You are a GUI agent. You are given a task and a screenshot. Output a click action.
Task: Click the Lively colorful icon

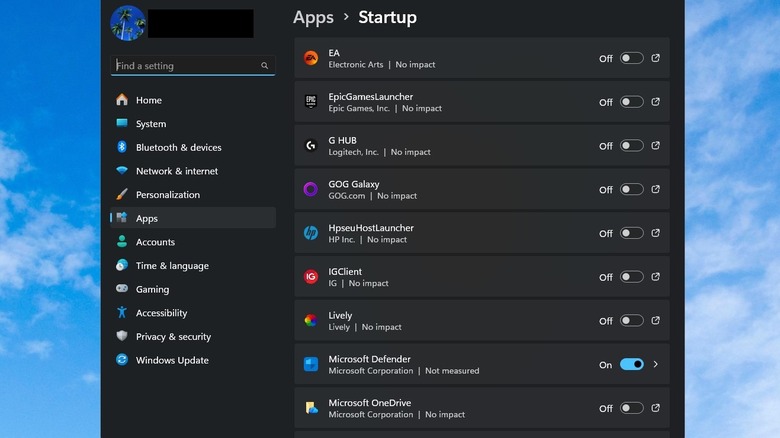point(311,321)
